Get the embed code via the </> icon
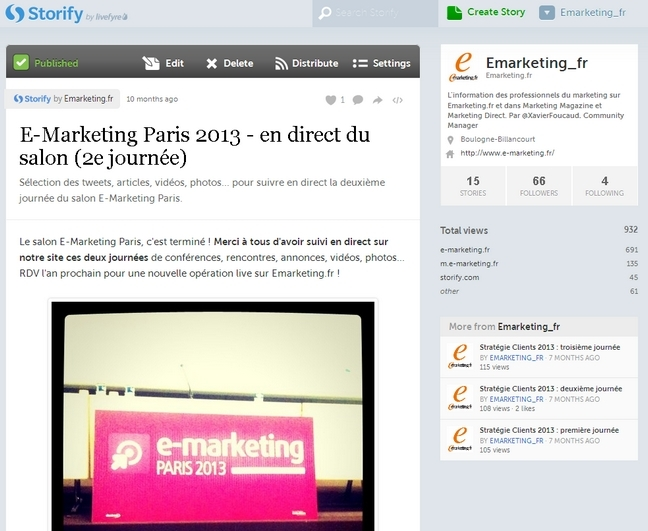 coord(398,100)
